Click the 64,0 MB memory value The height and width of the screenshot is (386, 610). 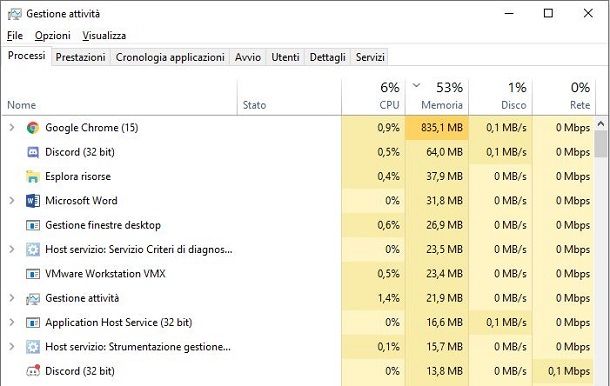point(444,152)
